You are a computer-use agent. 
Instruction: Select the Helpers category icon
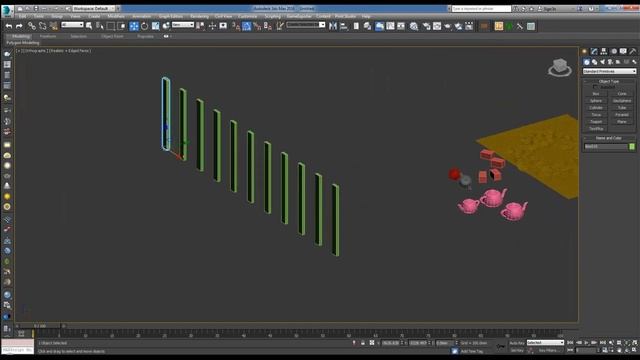618,62
